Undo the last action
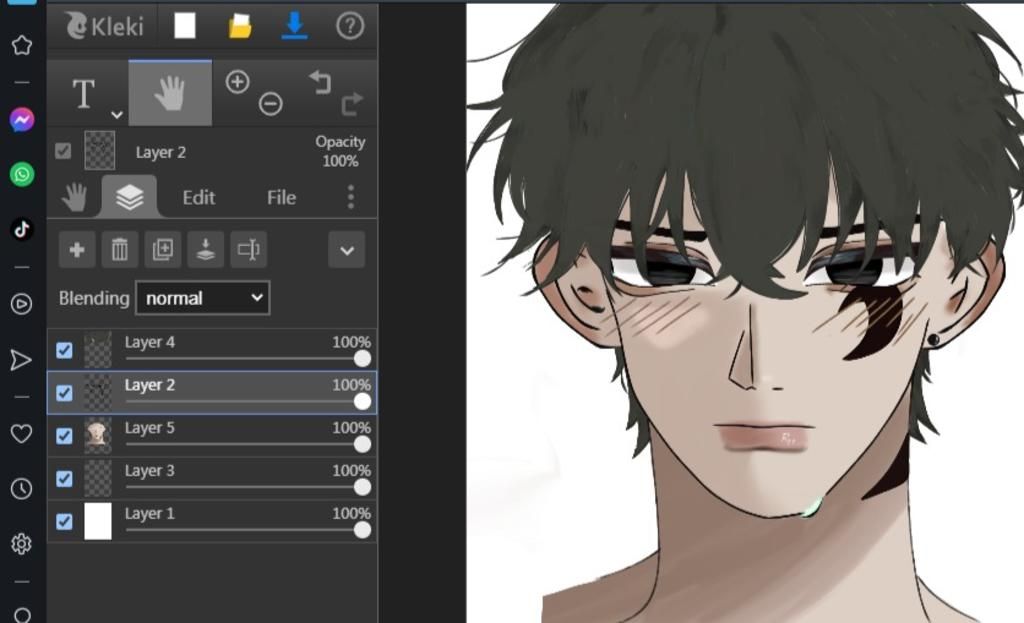 pyautogui.click(x=320, y=82)
